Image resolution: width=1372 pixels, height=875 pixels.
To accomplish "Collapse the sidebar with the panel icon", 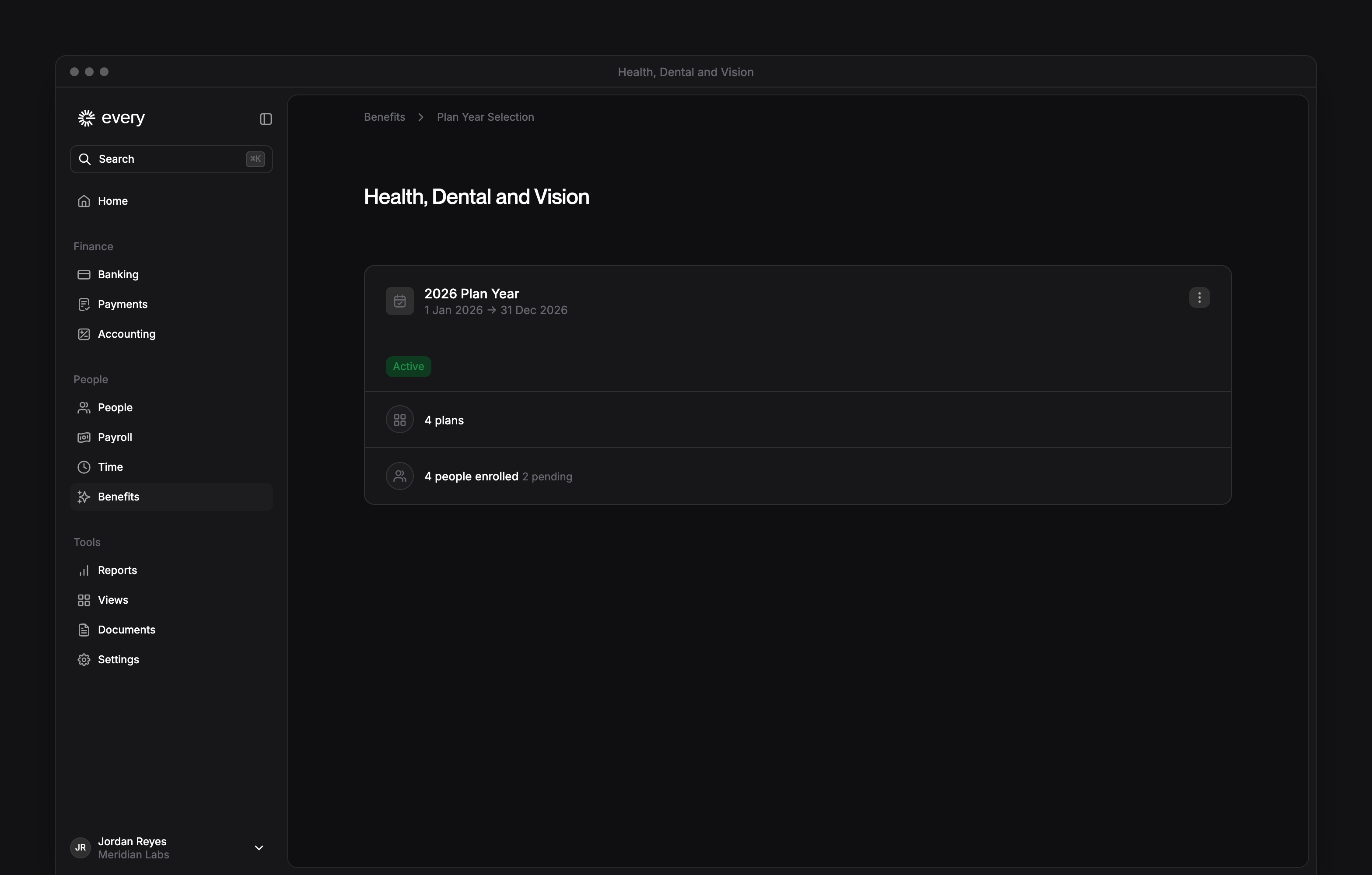I will [266, 119].
